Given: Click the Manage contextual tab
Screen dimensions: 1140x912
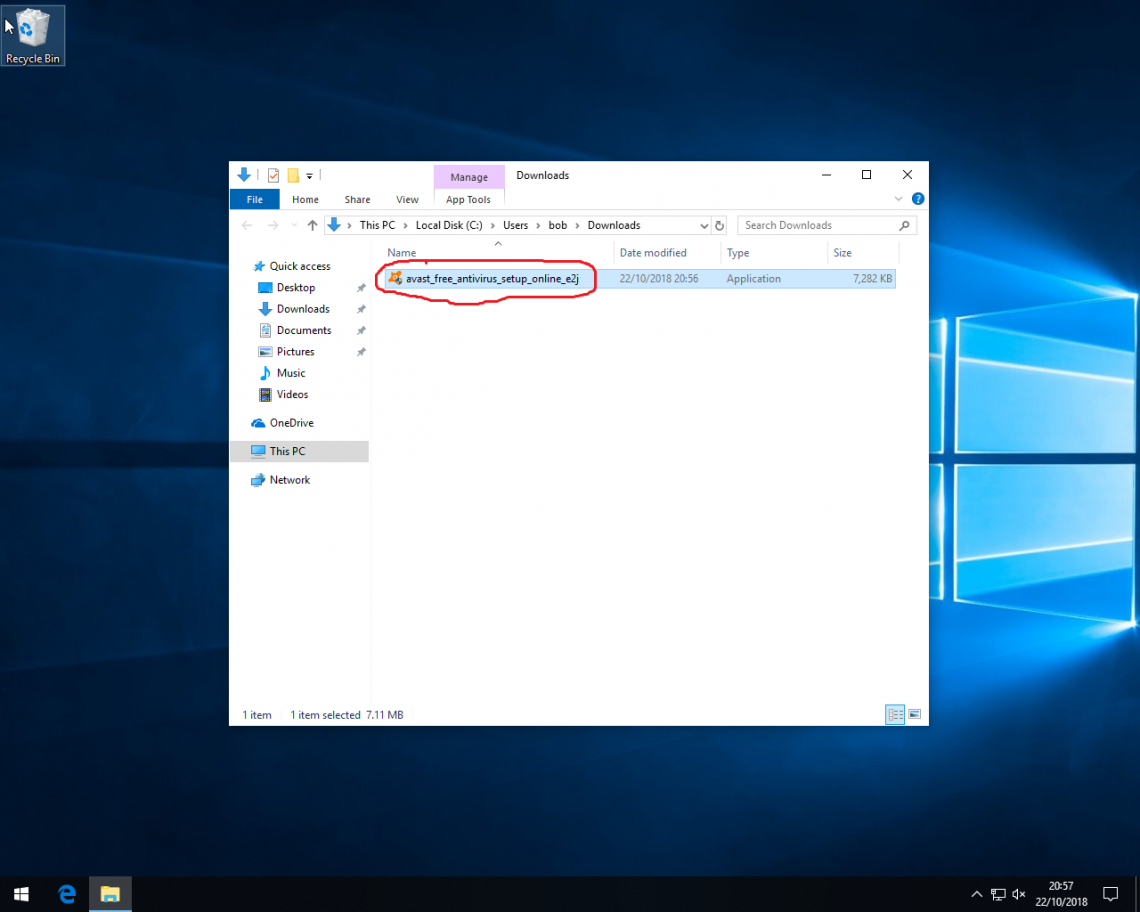Looking at the screenshot, I should tap(469, 177).
